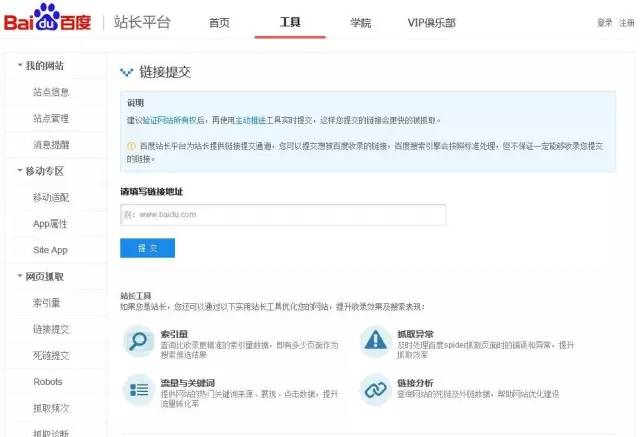Viewport: 640px width, 437px height.
Task: Open 抓取频次 in the sidebar
Action: (x=51, y=408)
